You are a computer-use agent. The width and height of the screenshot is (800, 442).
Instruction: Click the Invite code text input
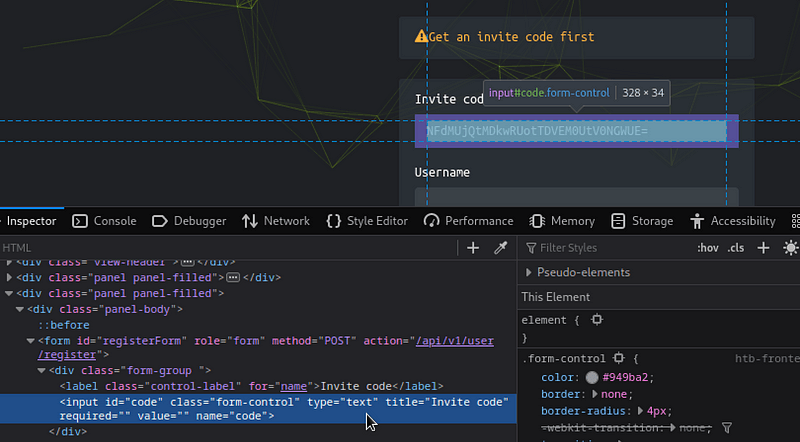pos(577,131)
